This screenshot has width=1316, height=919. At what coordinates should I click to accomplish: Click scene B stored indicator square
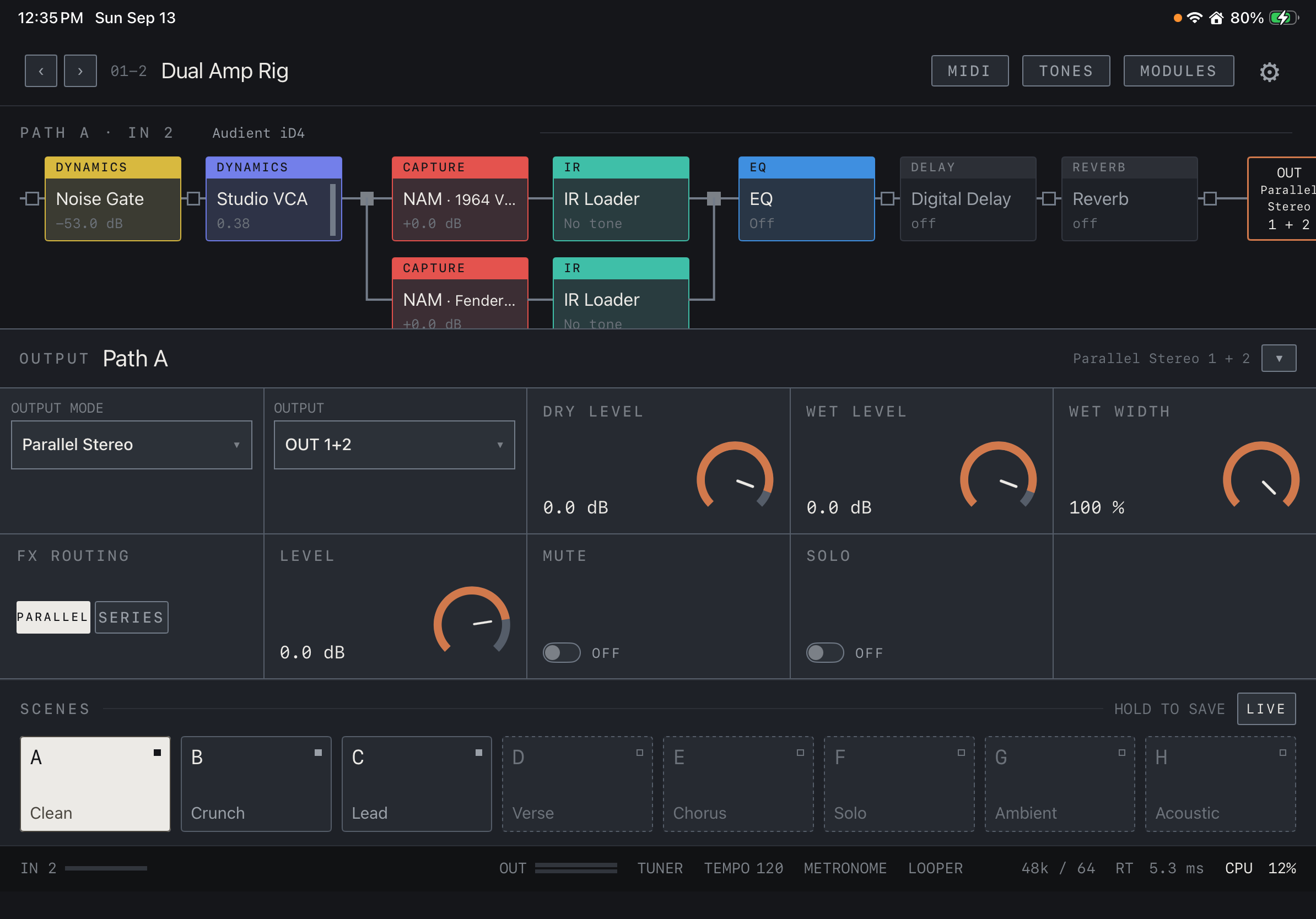318,752
